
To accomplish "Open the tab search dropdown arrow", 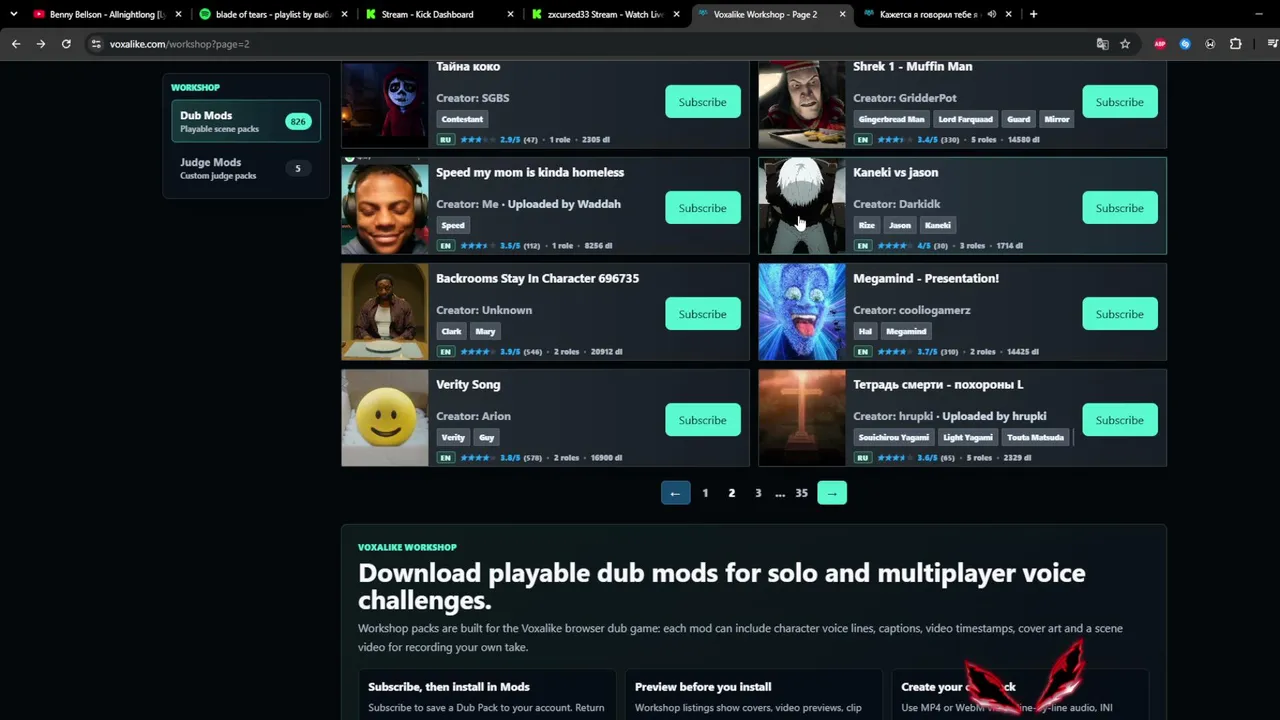I will pos(13,14).
